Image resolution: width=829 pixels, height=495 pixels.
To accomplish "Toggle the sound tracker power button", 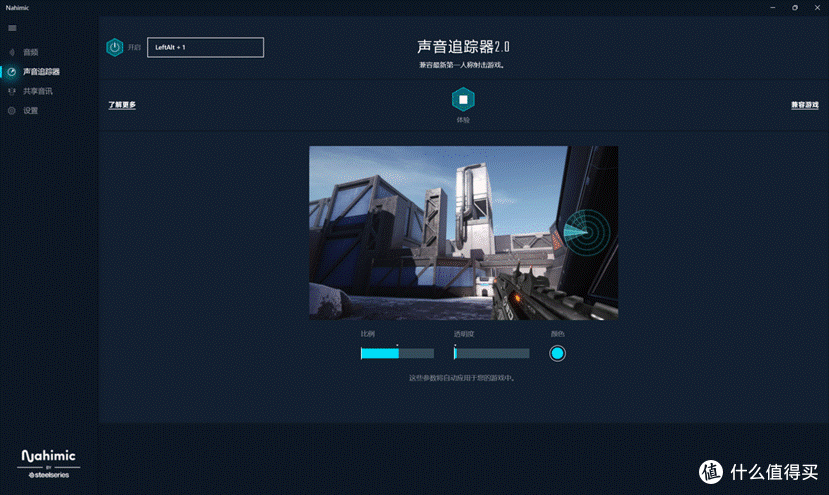I will click(x=115, y=48).
